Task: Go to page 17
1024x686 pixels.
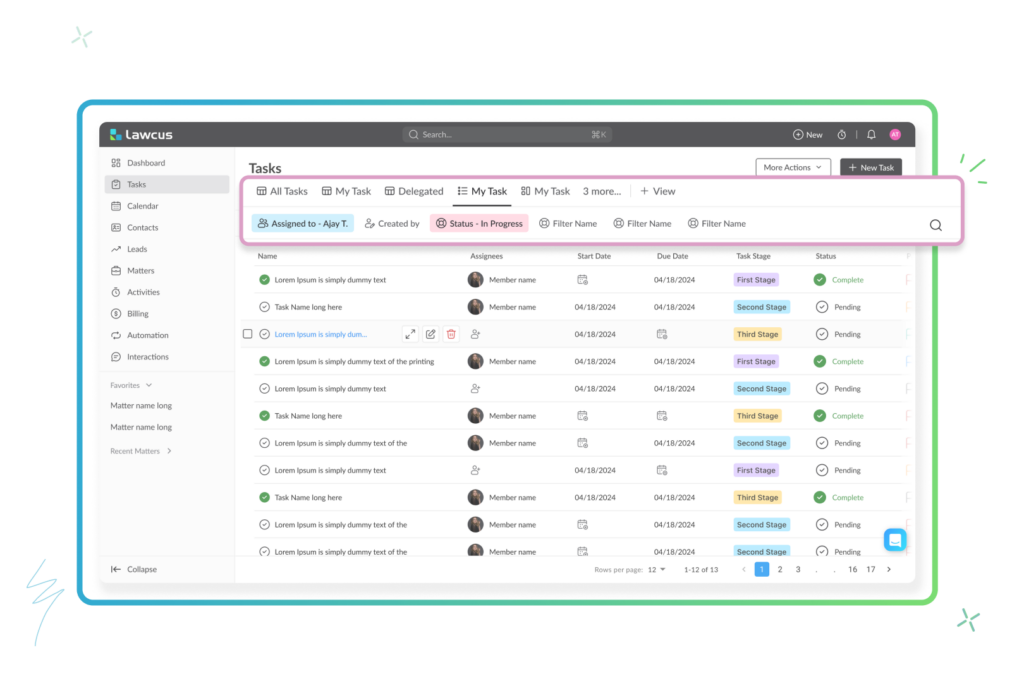Action: (x=871, y=570)
